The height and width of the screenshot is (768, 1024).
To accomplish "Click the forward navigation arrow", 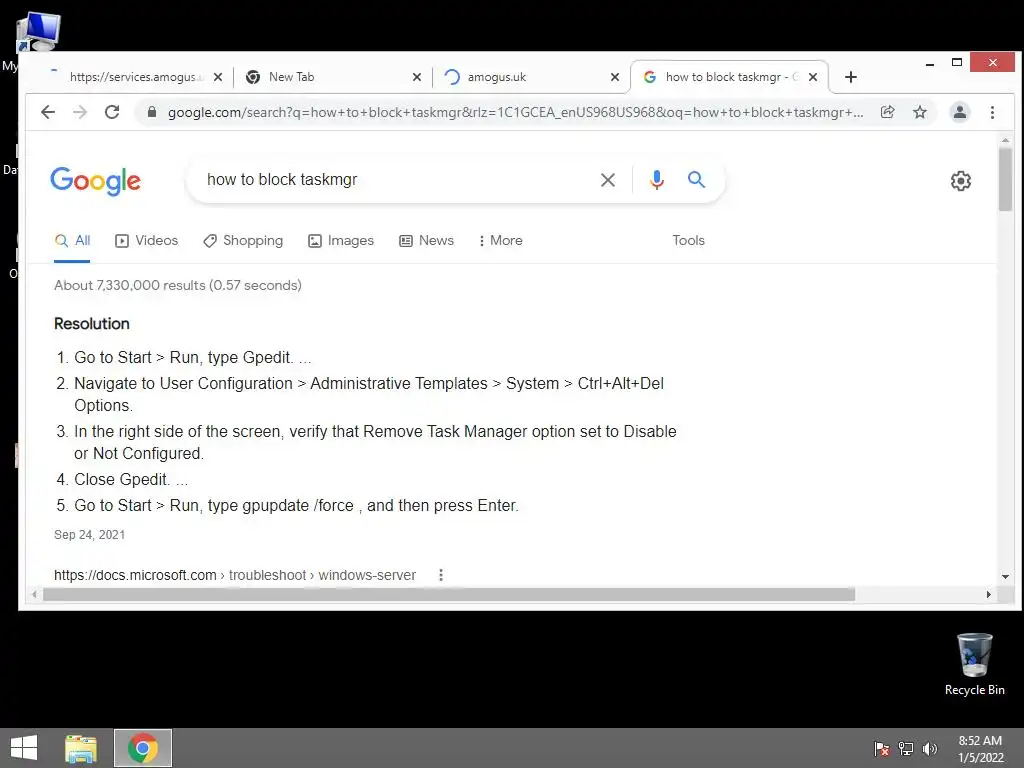I will click(80, 112).
